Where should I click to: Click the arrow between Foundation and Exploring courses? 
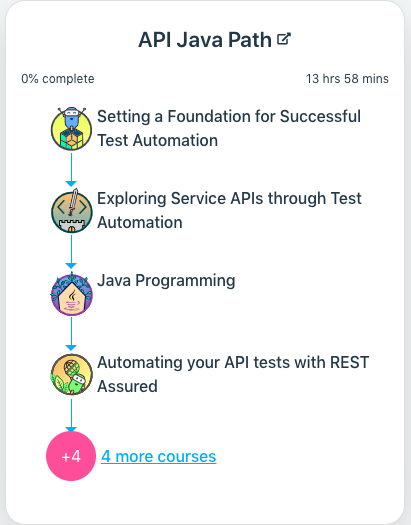point(71,170)
